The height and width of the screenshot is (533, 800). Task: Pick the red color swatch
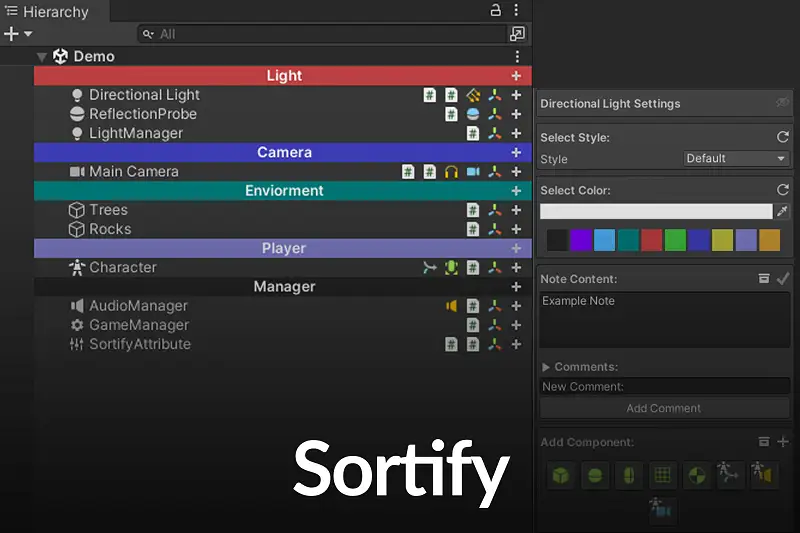click(x=652, y=240)
